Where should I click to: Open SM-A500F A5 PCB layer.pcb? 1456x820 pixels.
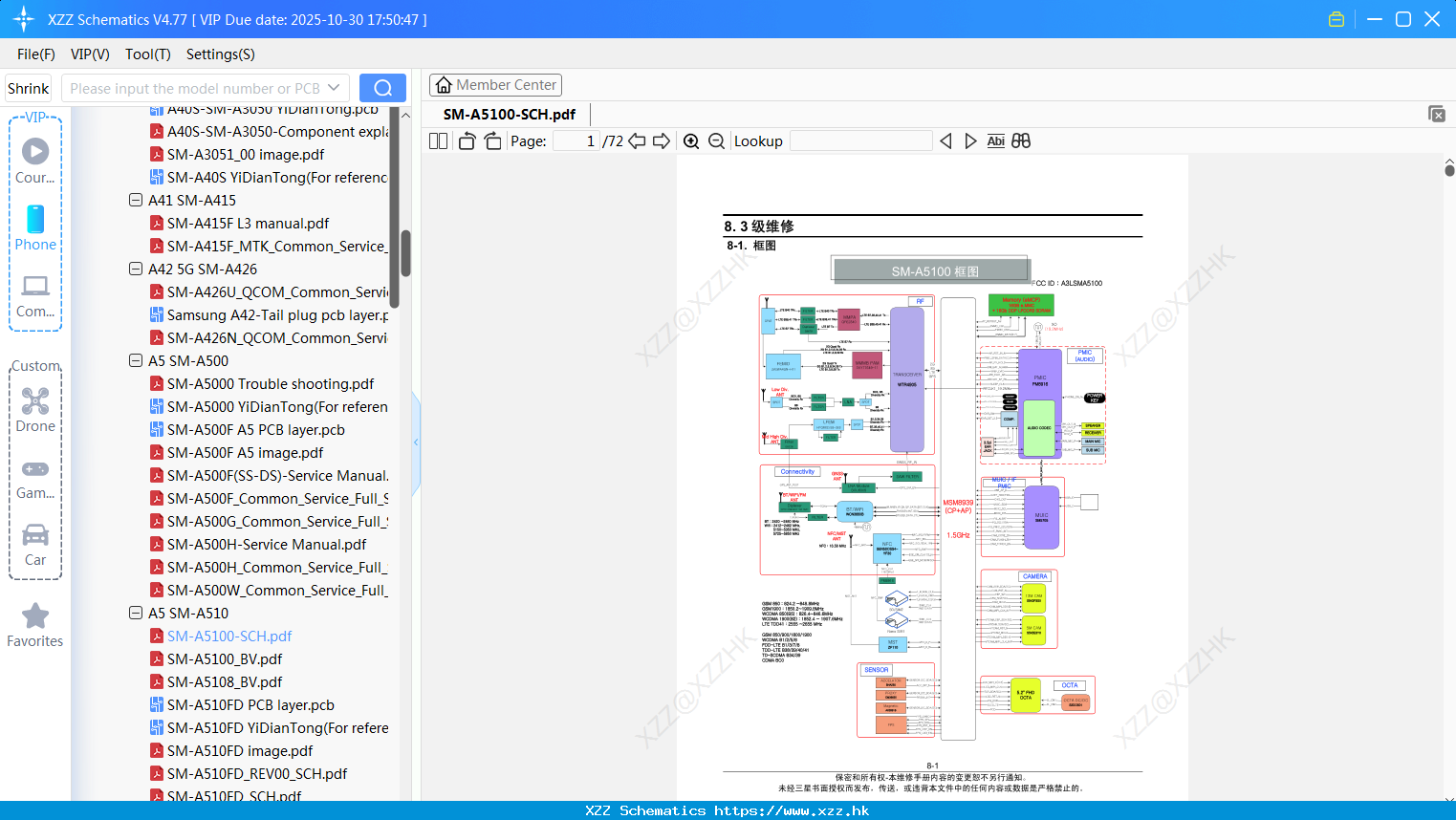tap(256, 429)
